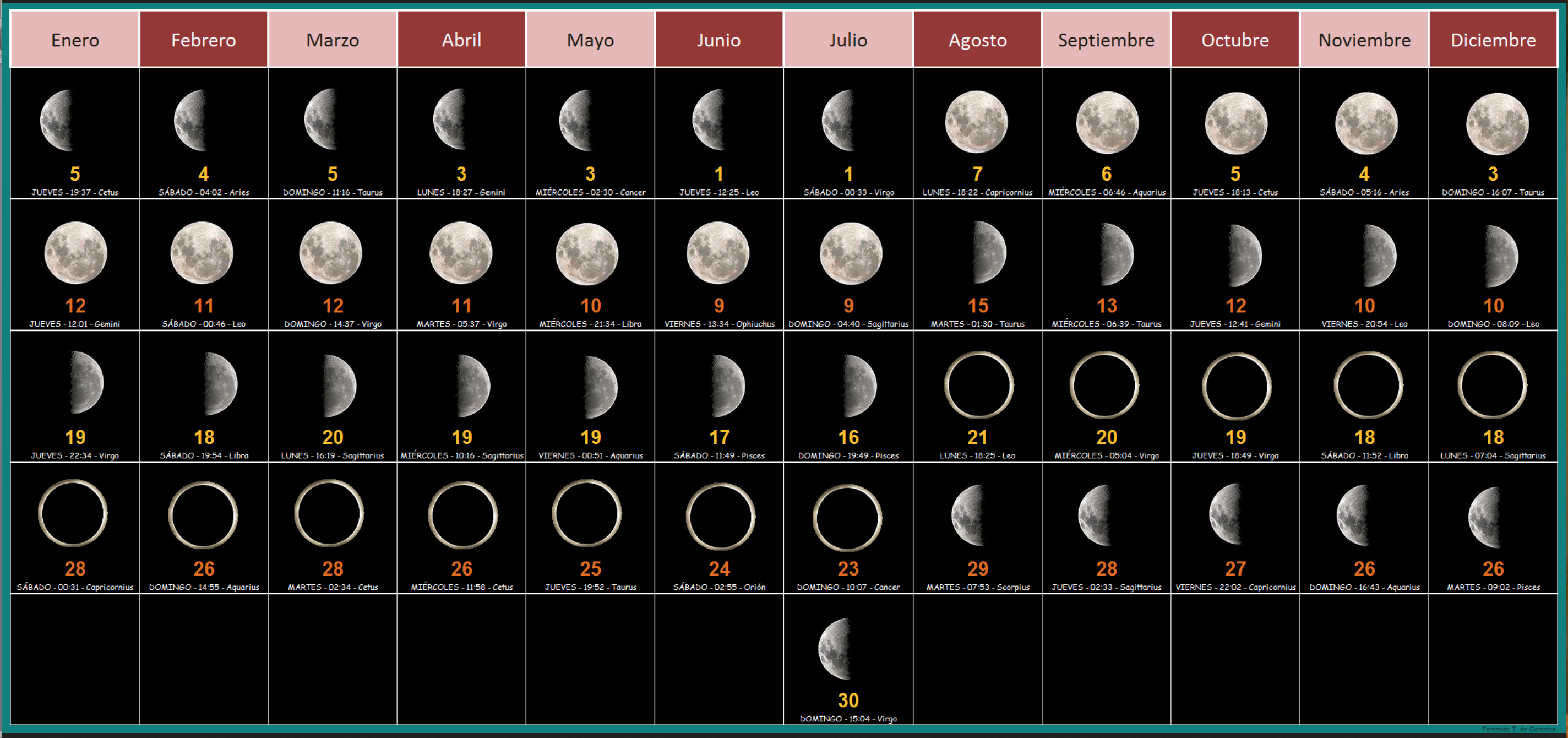Click text 'VIERNES - 00:51 - Aquarius'
The width and height of the screenshot is (1568, 738).
590,455
